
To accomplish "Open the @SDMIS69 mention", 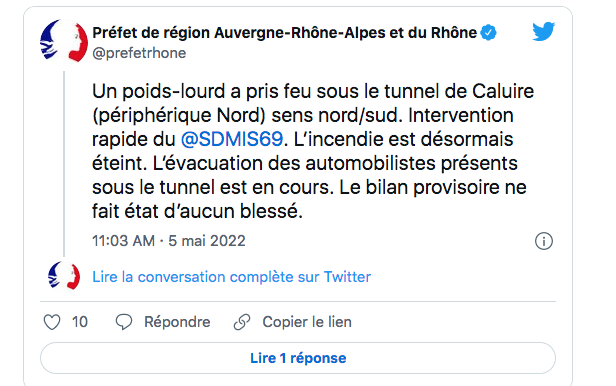I will pos(232,139).
